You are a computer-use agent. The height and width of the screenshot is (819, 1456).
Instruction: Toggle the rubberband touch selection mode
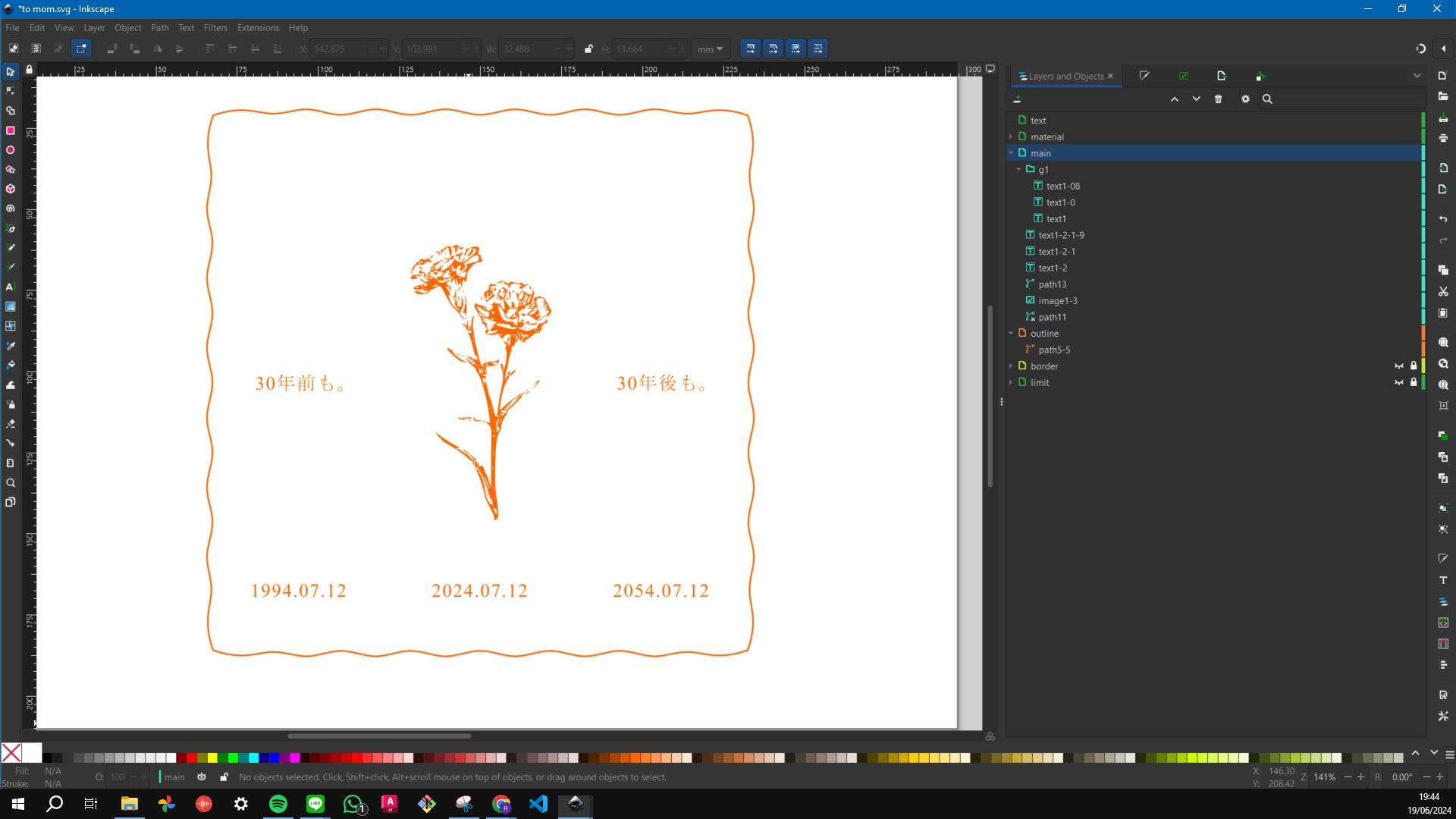click(x=81, y=49)
